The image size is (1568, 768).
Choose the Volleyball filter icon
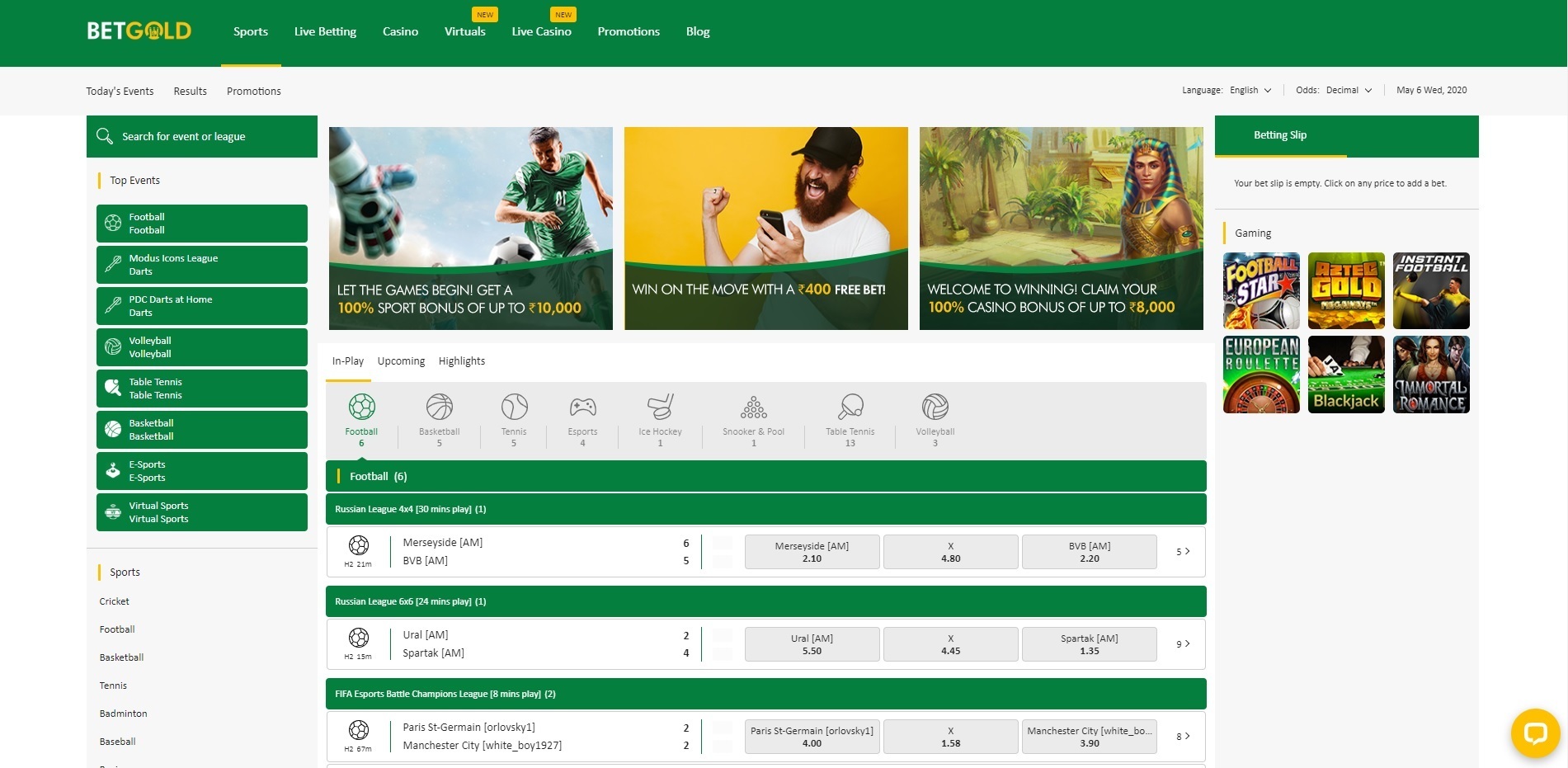point(935,408)
